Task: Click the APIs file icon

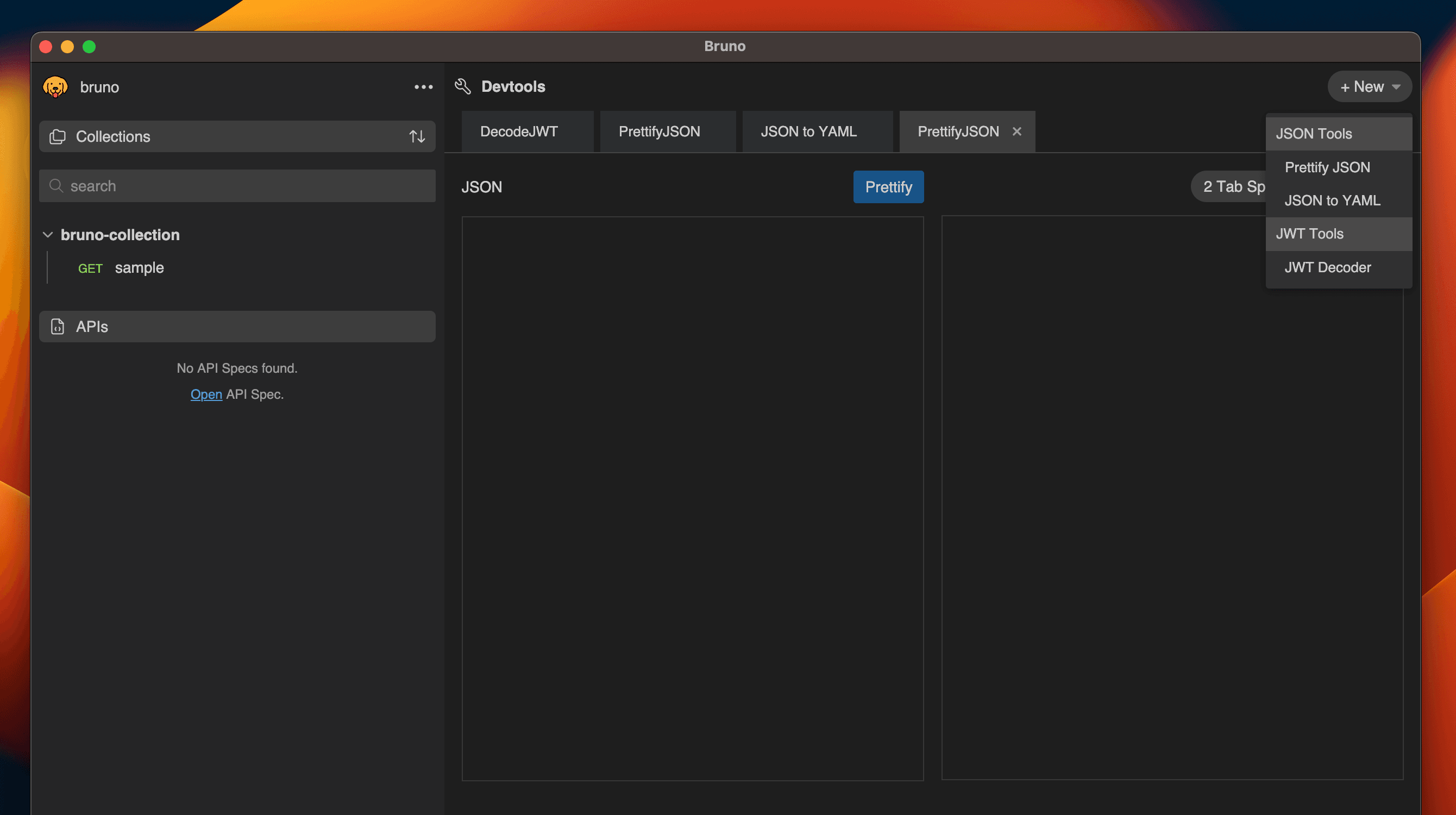Action: click(x=57, y=326)
